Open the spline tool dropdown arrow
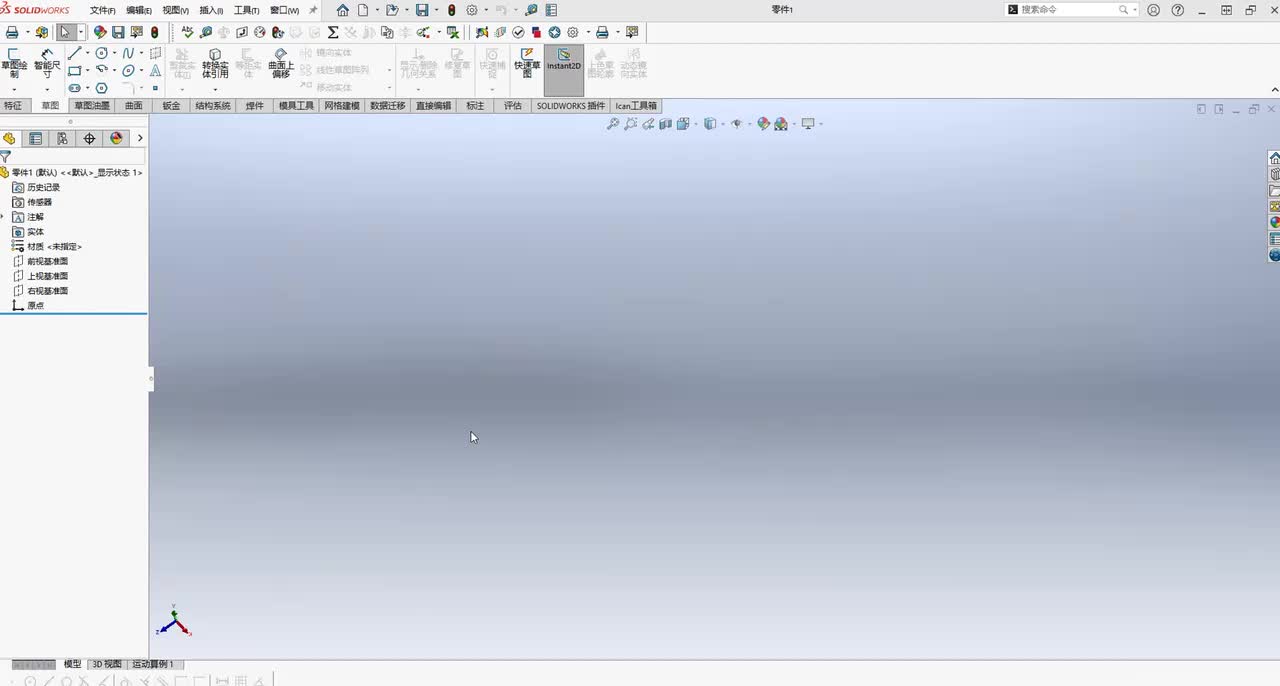1280x686 pixels. [141, 53]
